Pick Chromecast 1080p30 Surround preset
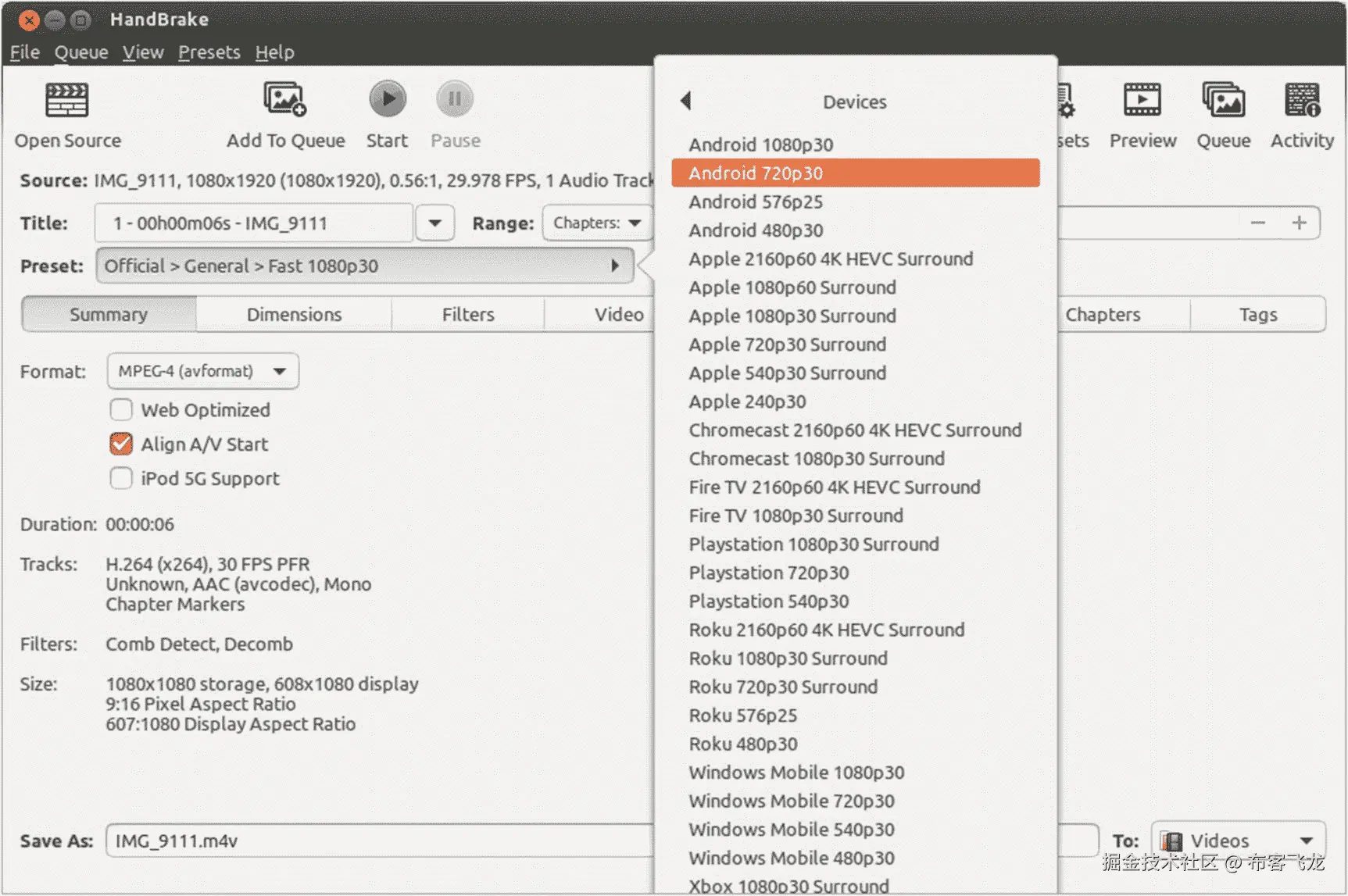The width and height of the screenshot is (1348, 896). click(856, 459)
